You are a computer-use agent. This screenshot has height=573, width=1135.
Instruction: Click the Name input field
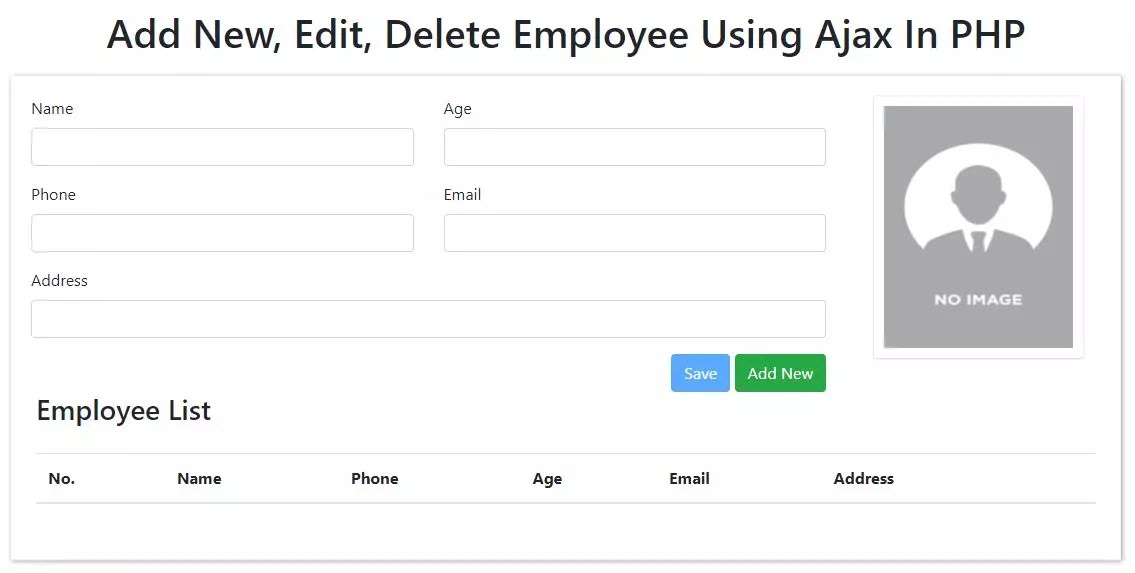pyautogui.click(x=222, y=147)
